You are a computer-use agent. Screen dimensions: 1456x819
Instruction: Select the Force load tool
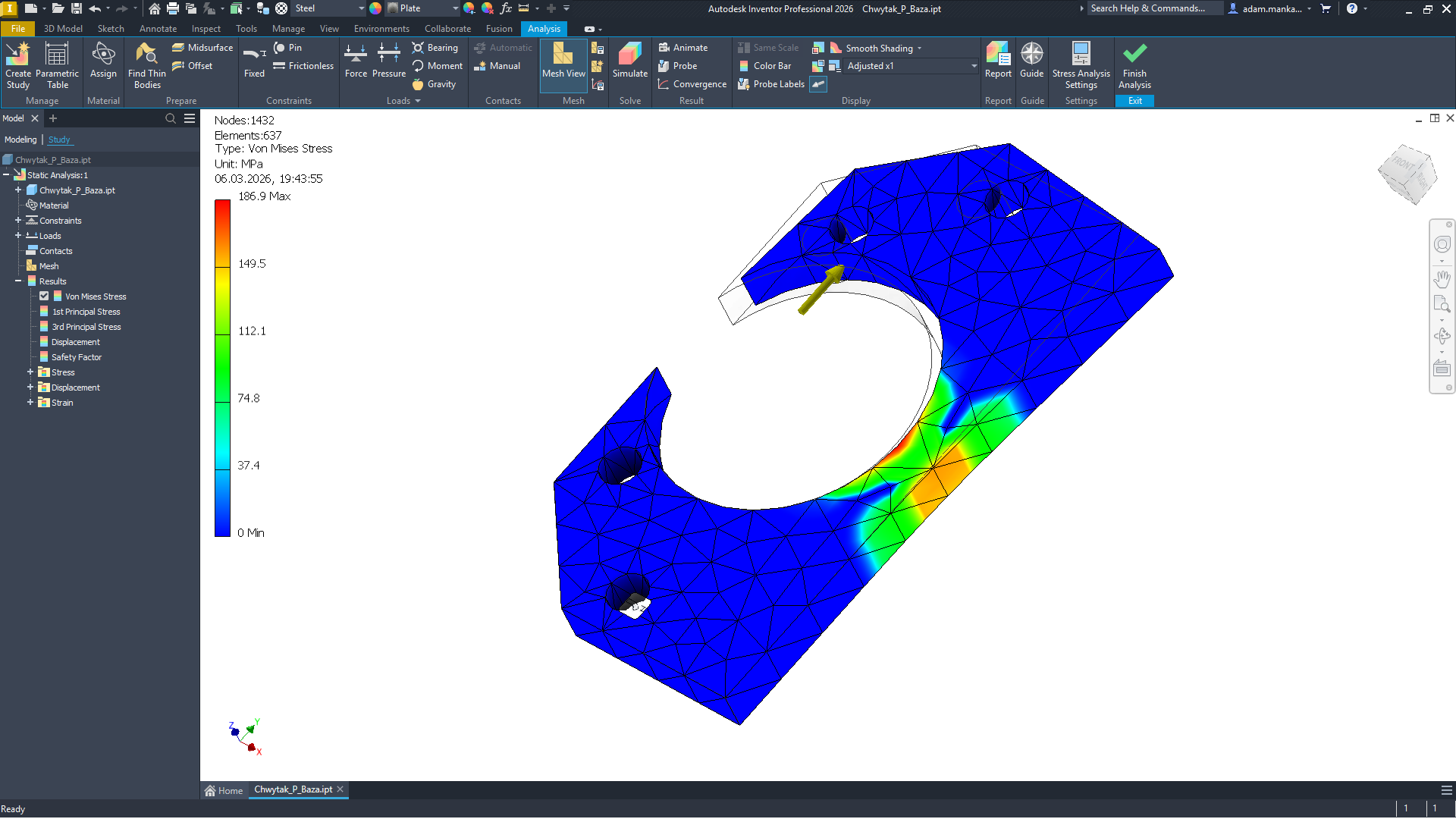356,61
